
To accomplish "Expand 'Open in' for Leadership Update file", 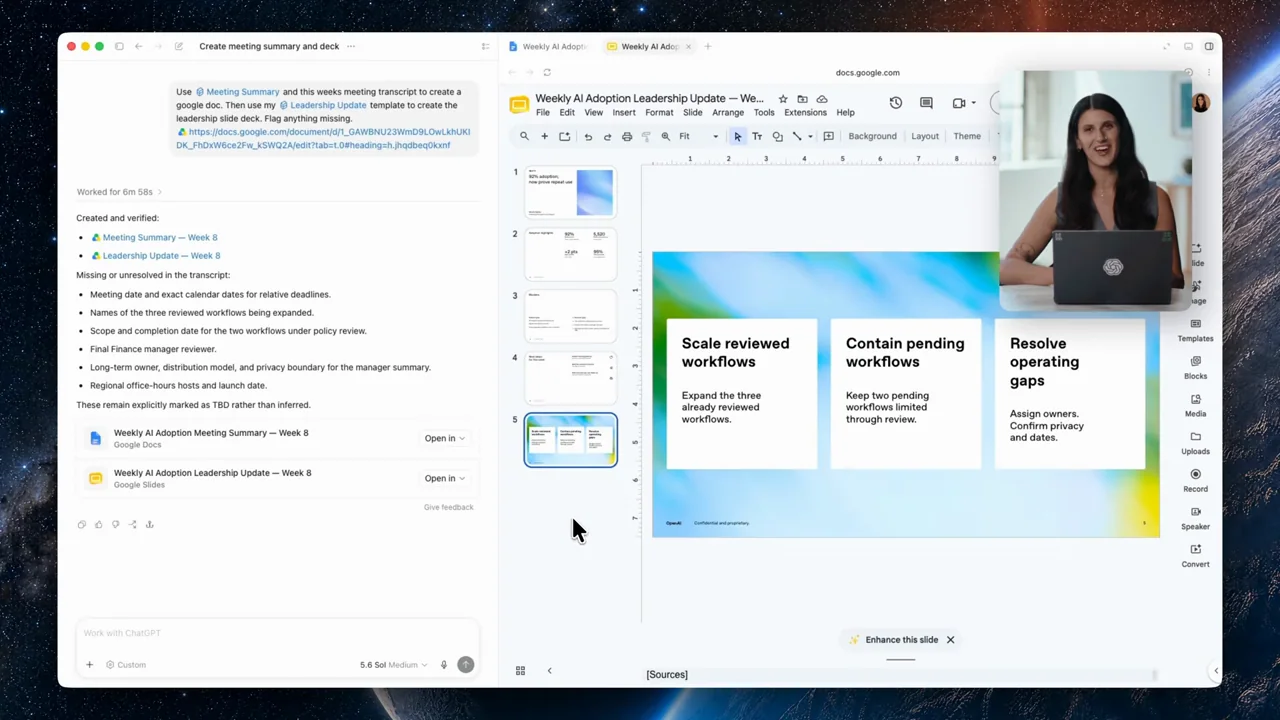I will click(444, 478).
